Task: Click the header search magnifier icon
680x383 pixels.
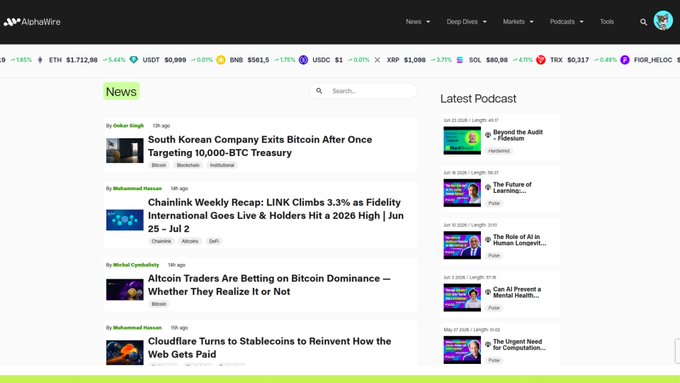Action: [644, 22]
